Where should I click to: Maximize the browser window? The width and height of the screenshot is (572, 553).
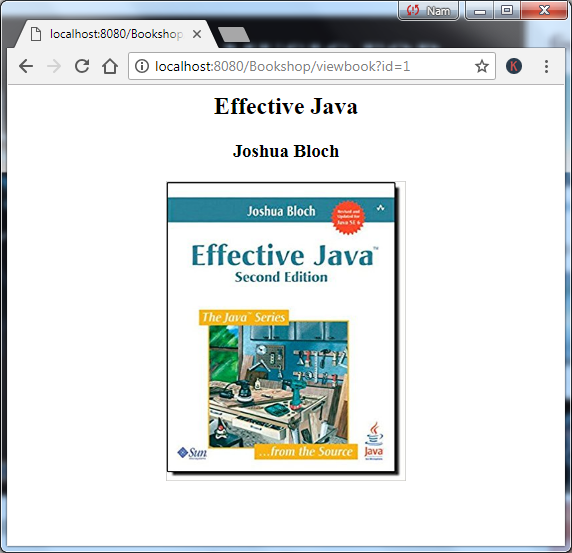point(507,10)
